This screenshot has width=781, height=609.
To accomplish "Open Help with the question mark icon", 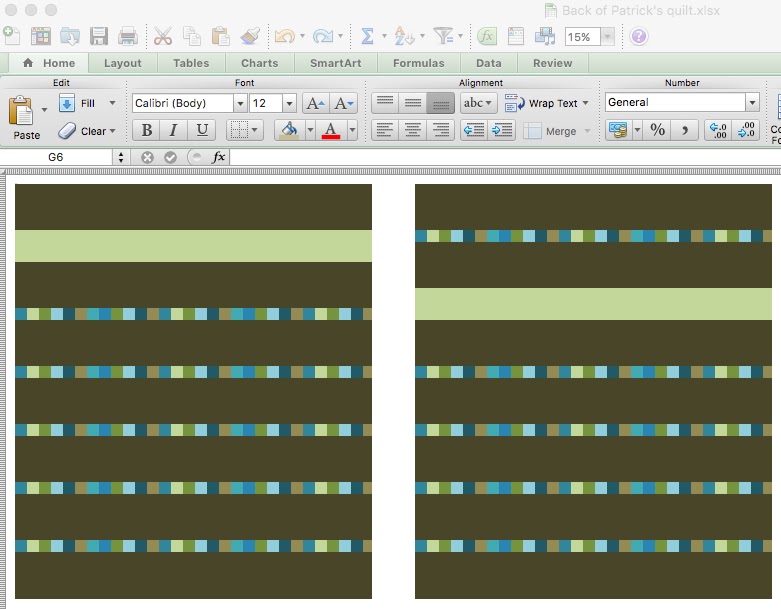I will [x=639, y=36].
